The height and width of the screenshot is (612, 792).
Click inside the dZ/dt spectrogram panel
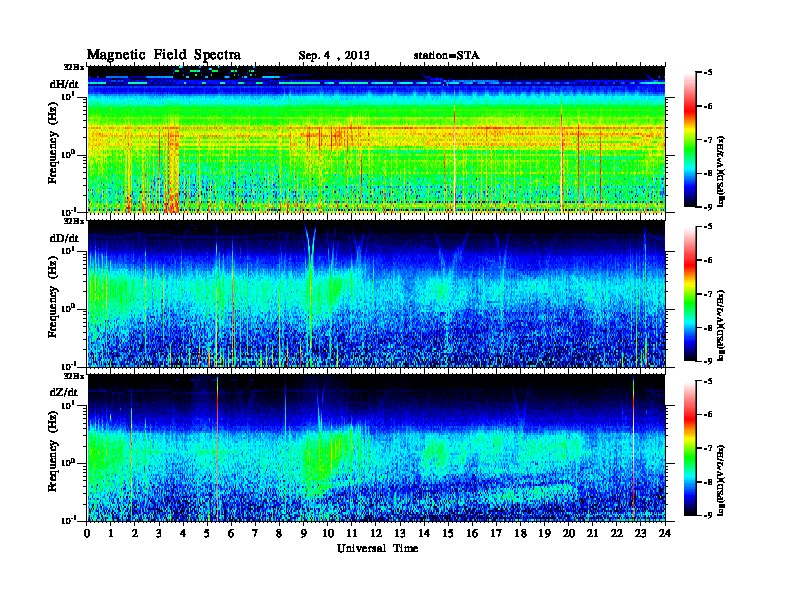coord(376,448)
